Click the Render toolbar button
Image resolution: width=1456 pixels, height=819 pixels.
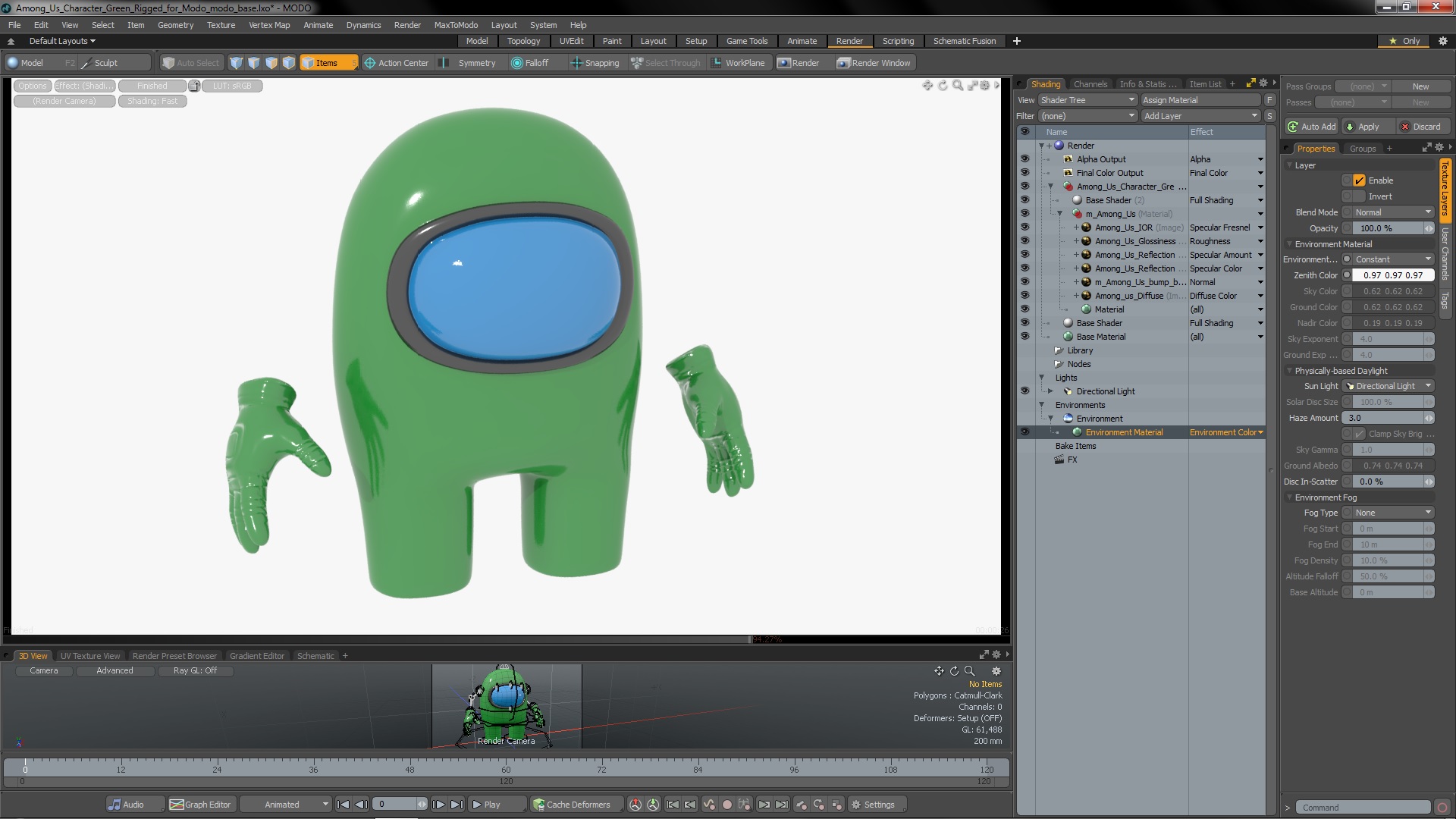point(799,63)
